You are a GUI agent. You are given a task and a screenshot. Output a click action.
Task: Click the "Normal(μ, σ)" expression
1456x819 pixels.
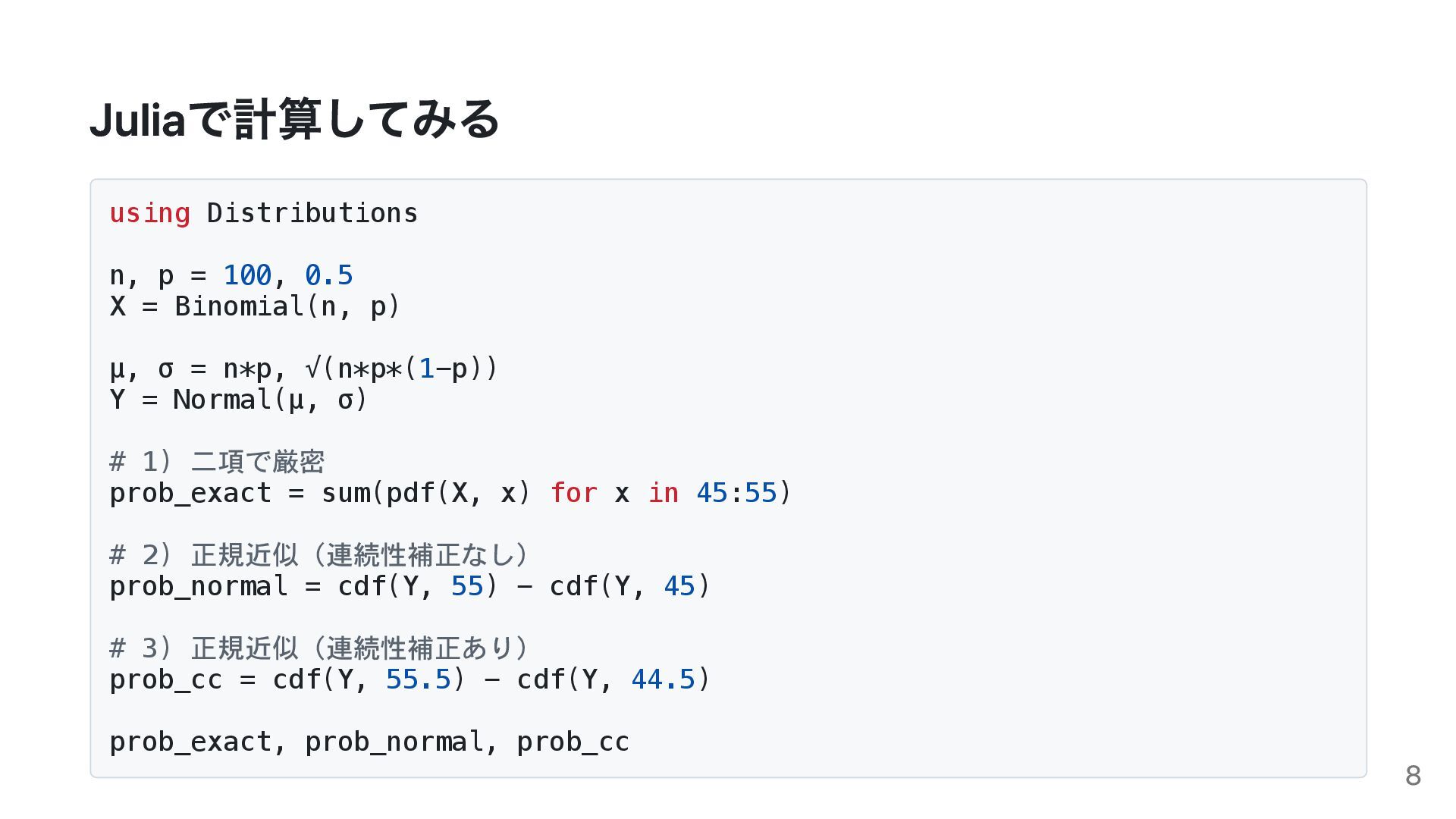270,400
